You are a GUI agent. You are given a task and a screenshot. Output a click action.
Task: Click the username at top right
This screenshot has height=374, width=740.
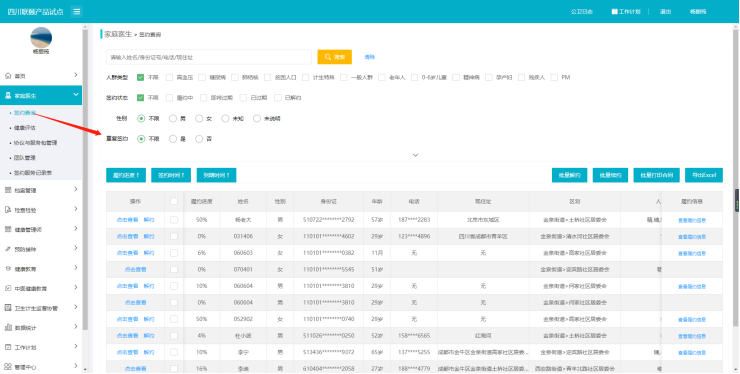[698, 11]
